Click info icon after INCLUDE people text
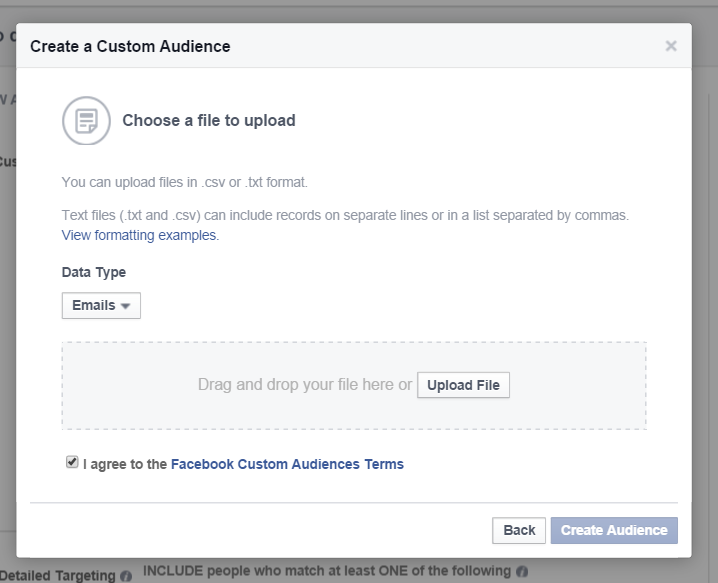The image size is (718, 583). point(522,571)
